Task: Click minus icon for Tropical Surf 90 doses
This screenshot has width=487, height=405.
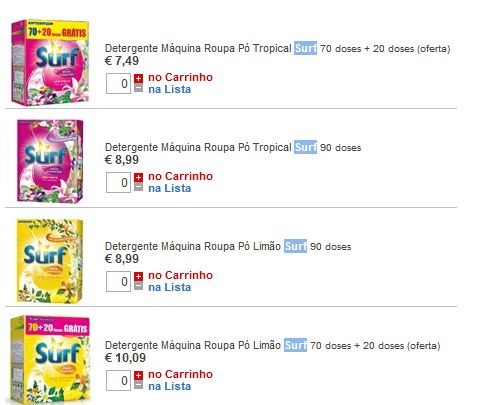Action: coord(138,187)
